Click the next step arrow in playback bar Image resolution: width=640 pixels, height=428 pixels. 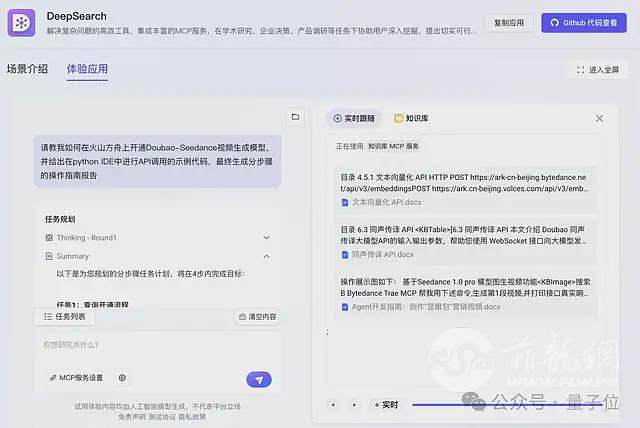(354, 405)
